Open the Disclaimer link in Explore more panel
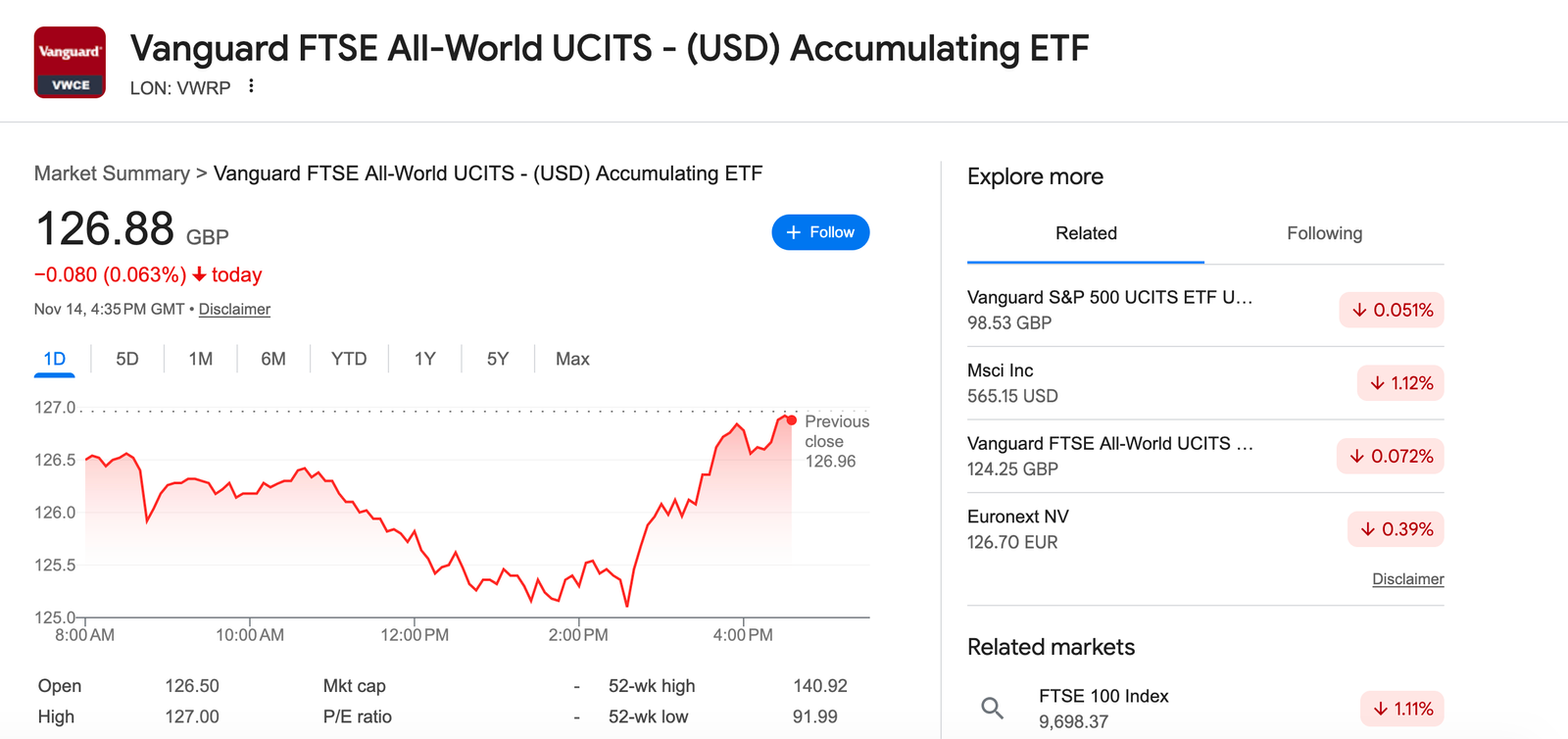The image size is (1568, 739). 1407,578
